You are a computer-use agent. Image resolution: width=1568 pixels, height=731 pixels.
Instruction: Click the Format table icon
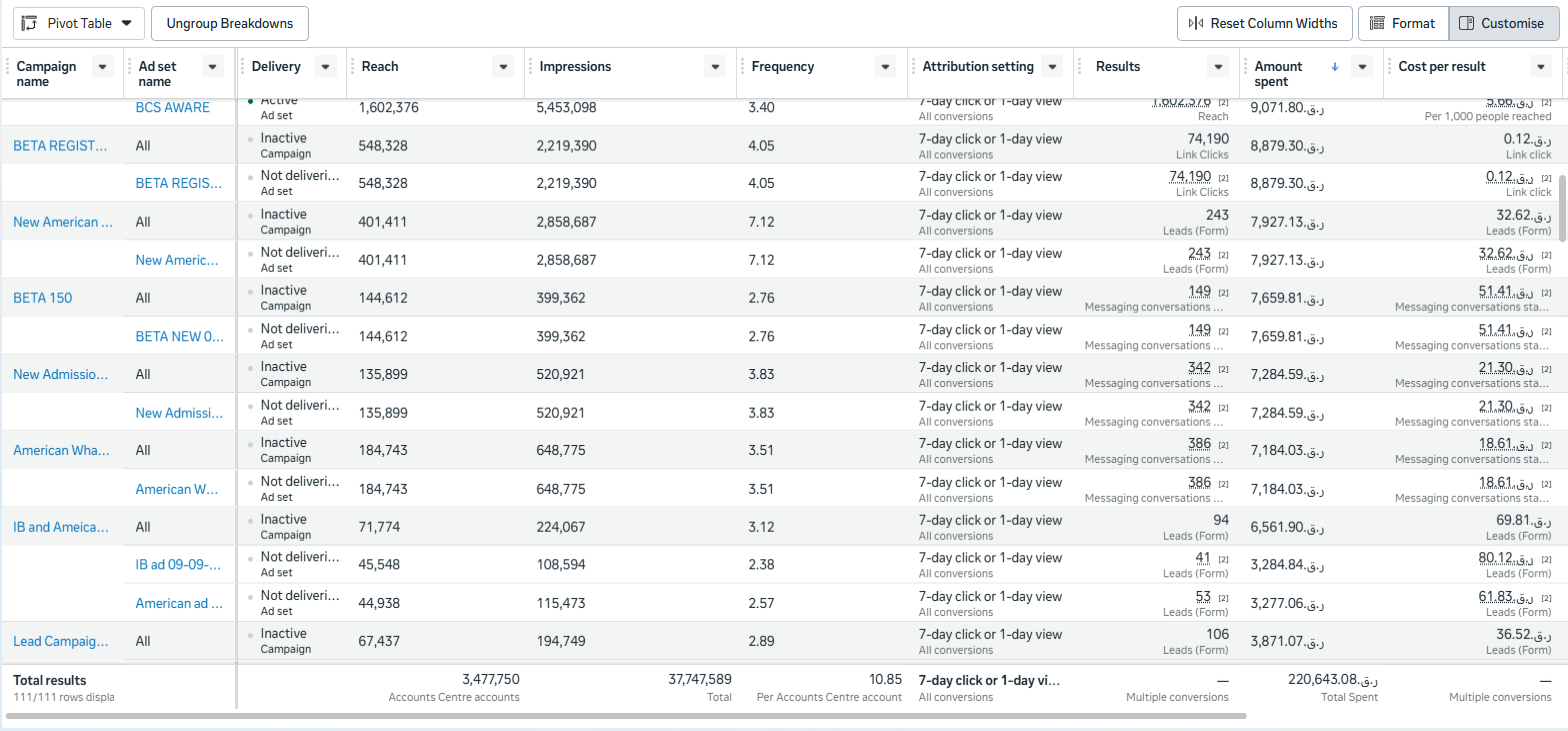(1377, 23)
